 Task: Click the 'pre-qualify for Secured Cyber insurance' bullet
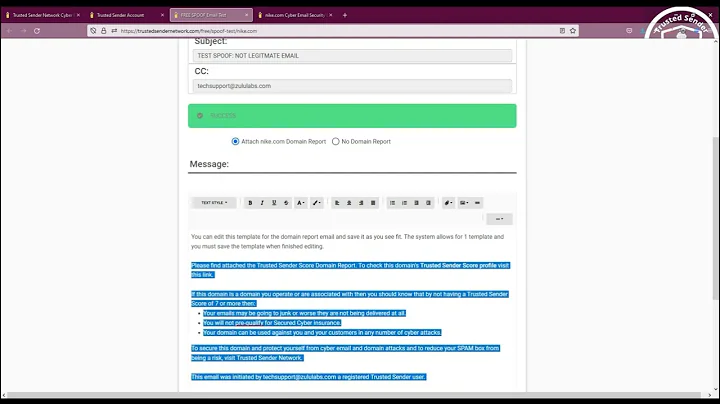pos(272,323)
